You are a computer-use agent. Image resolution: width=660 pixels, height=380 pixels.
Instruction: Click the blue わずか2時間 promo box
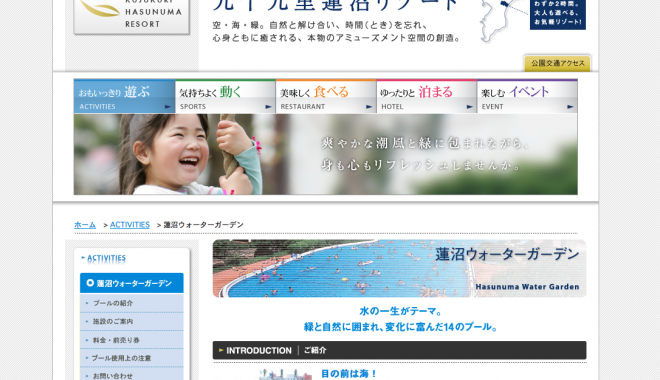558,14
